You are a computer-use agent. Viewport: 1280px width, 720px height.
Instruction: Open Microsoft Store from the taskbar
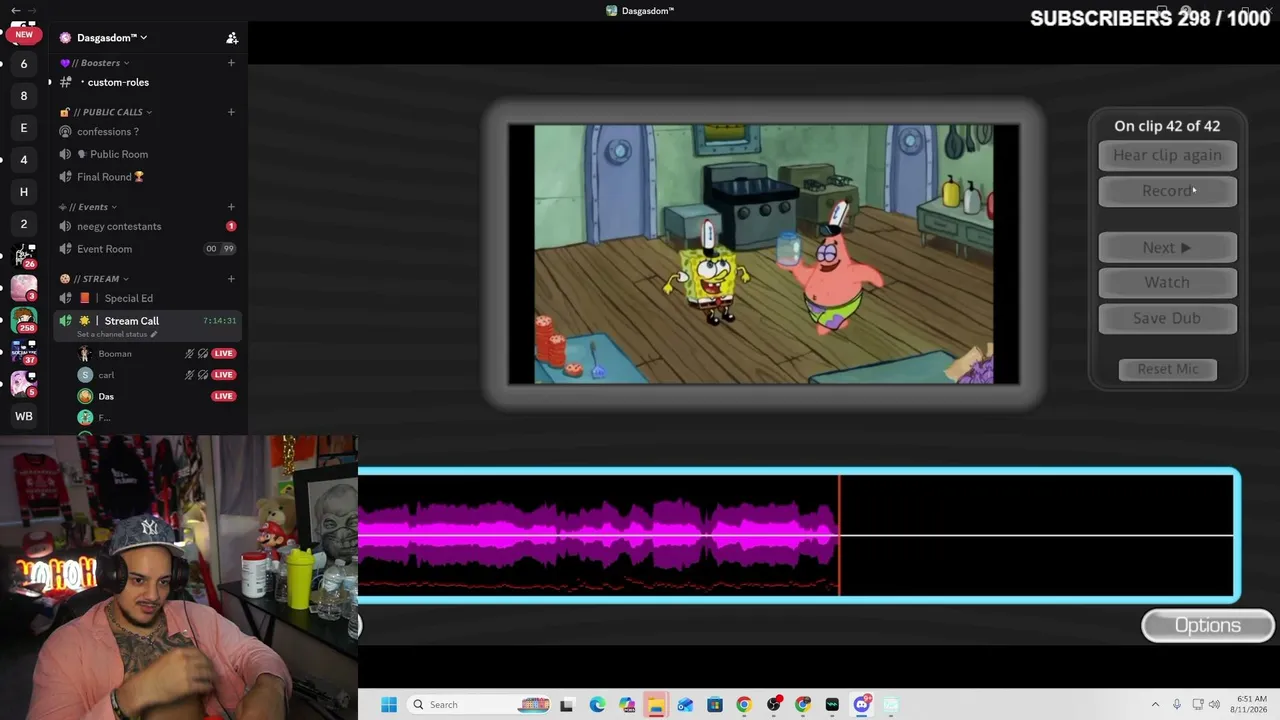[x=714, y=705]
